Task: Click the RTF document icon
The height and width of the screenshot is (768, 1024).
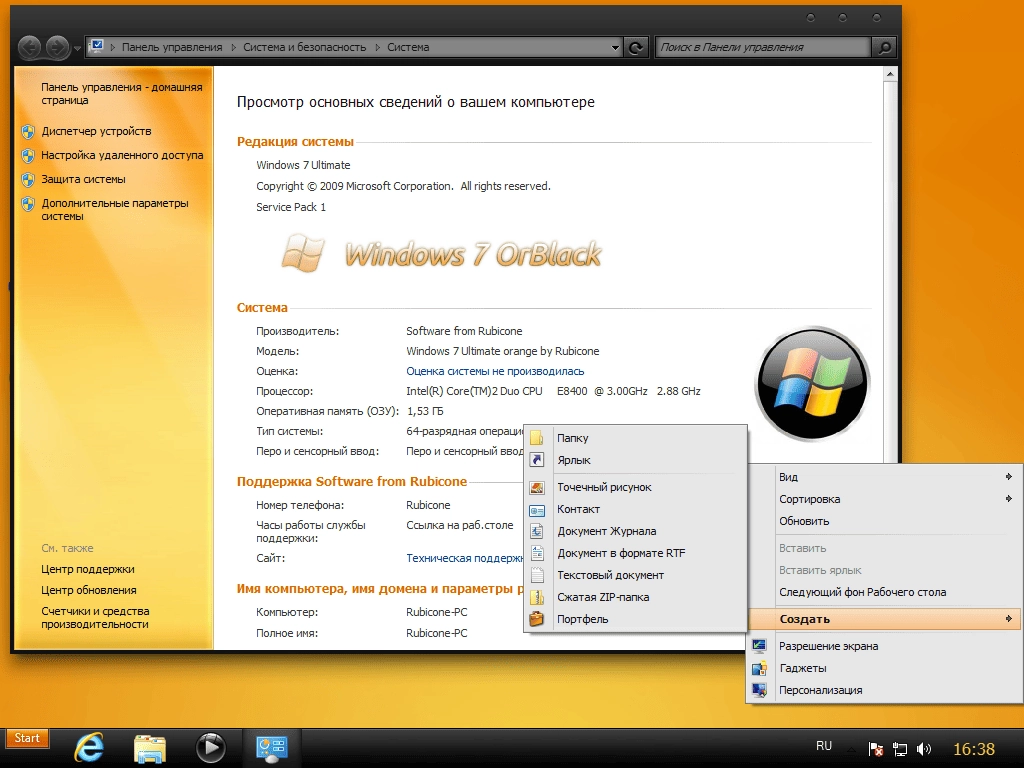Action: coord(537,553)
